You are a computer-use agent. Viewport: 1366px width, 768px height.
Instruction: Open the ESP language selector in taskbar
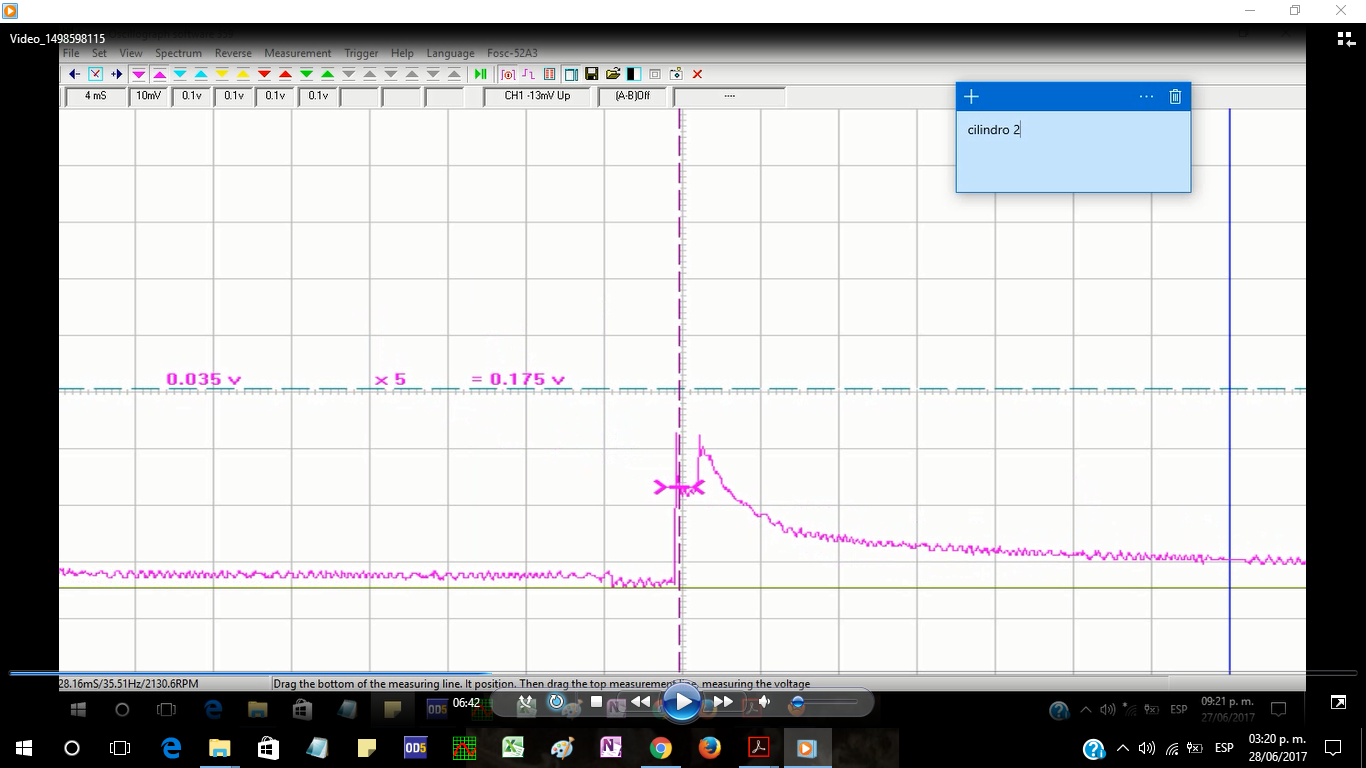click(x=1224, y=748)
